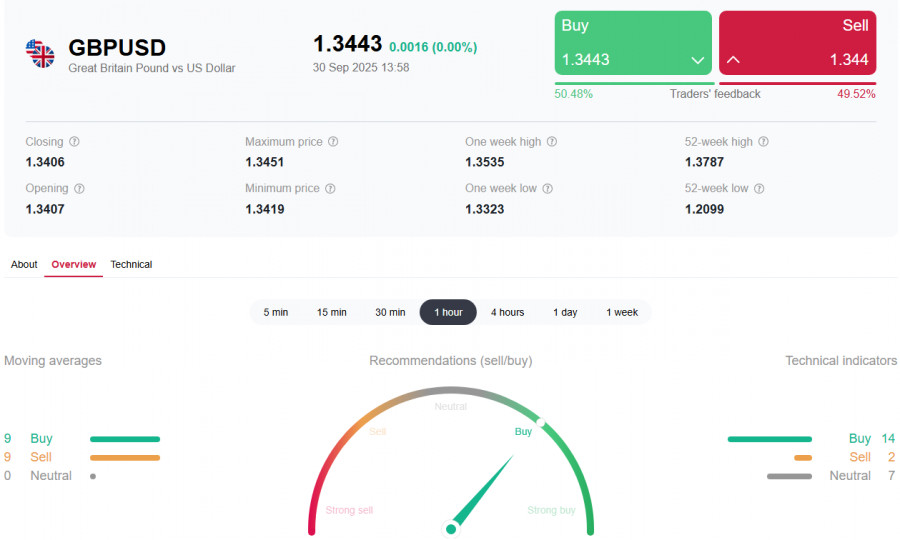Expand the up chevron on Sell panel
The image size is (900, 540).
[x=733, y=60]
